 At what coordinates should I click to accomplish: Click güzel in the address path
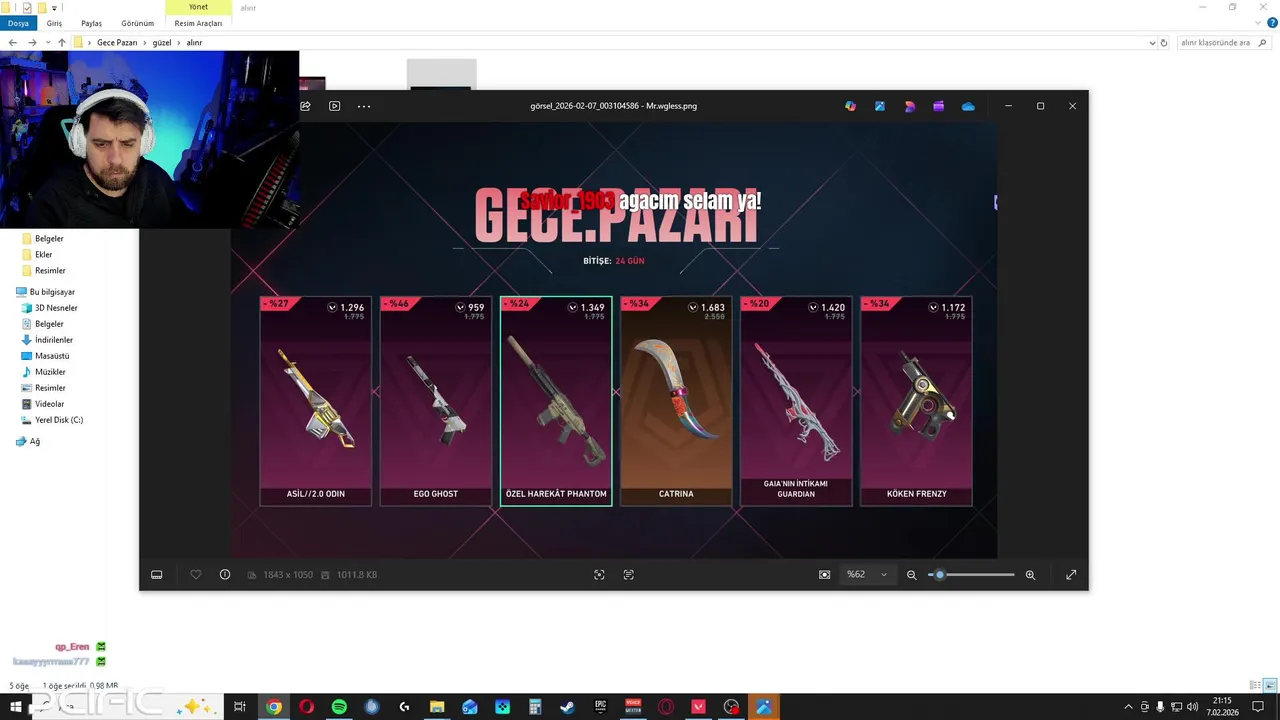[162, 43]
